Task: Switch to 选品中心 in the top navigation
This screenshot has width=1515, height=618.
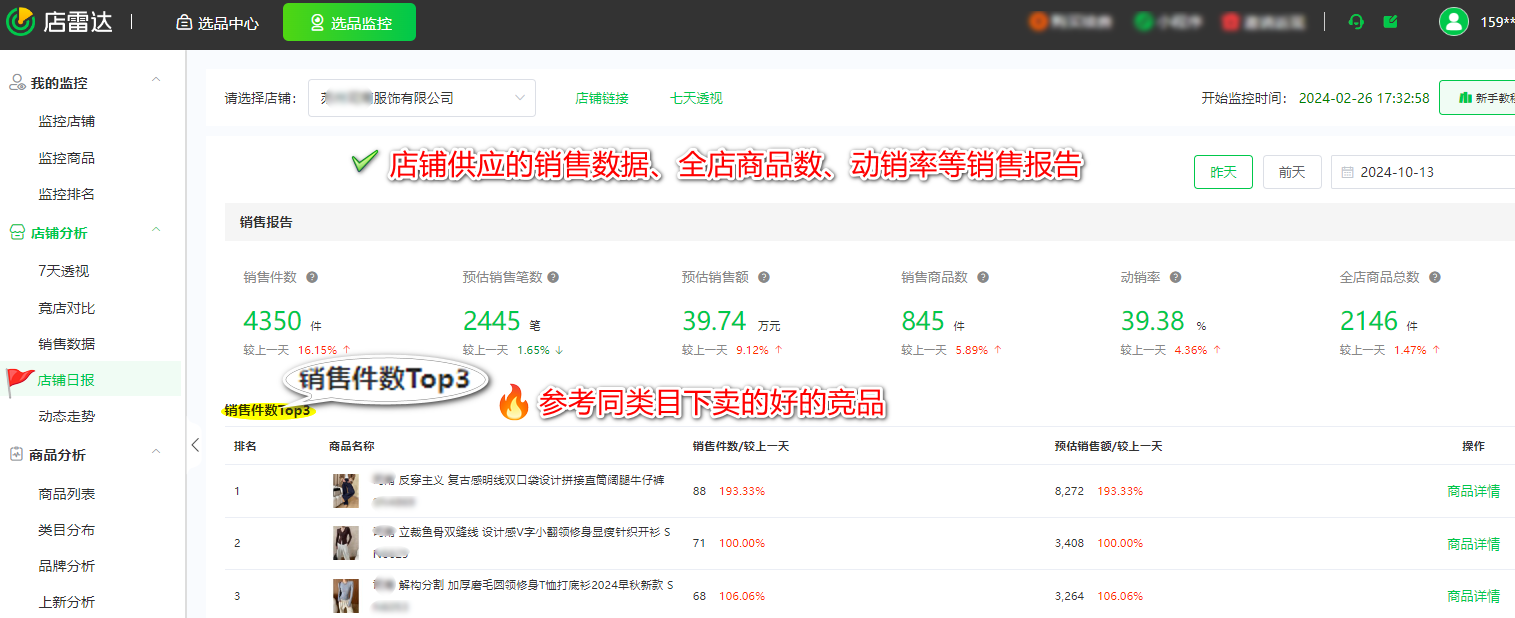Action: (x=216, y=21)
